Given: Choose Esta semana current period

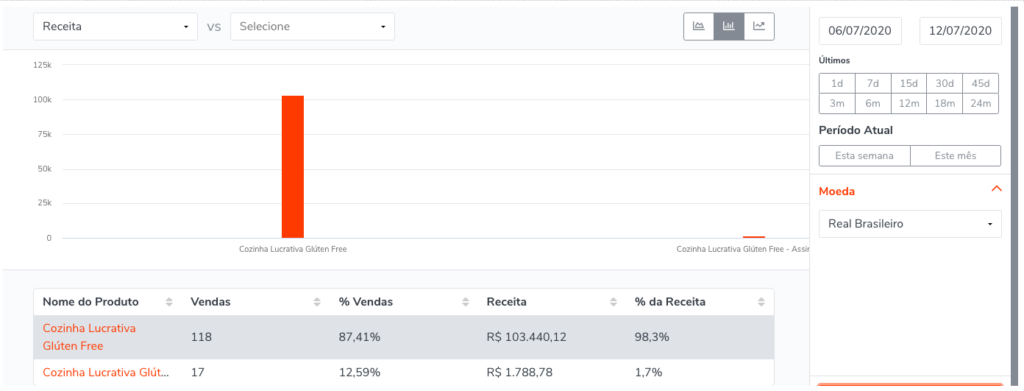Looking at the screenshot, I should pos(864,156).
